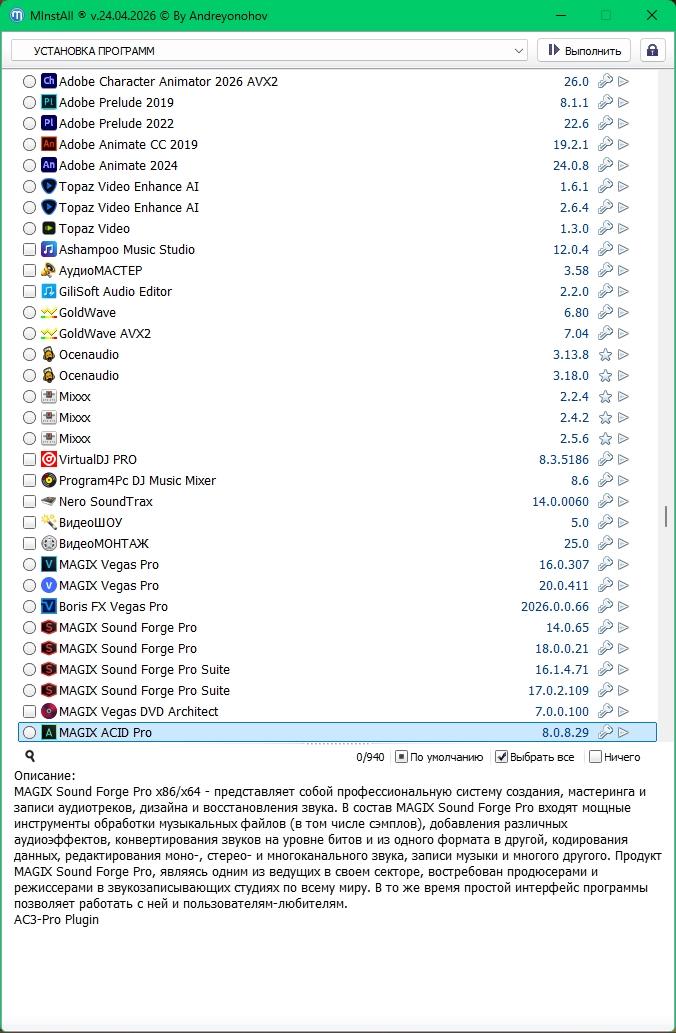Select the Adobe Animate 2024 radio button
The image size is (676, 1033).
(29, 165)
